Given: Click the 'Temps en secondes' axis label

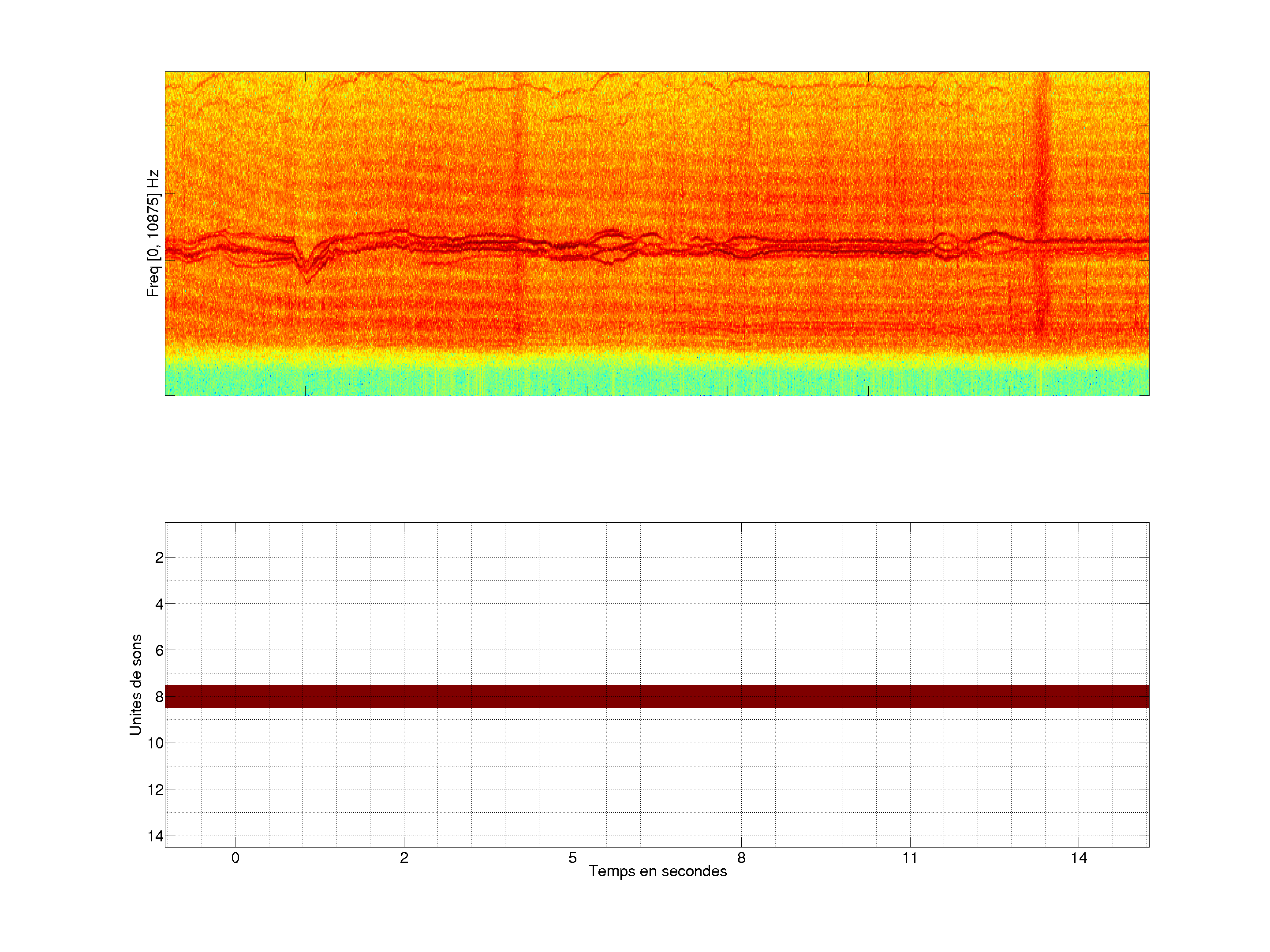Looking at the screenshot, I should click(657, 871).
